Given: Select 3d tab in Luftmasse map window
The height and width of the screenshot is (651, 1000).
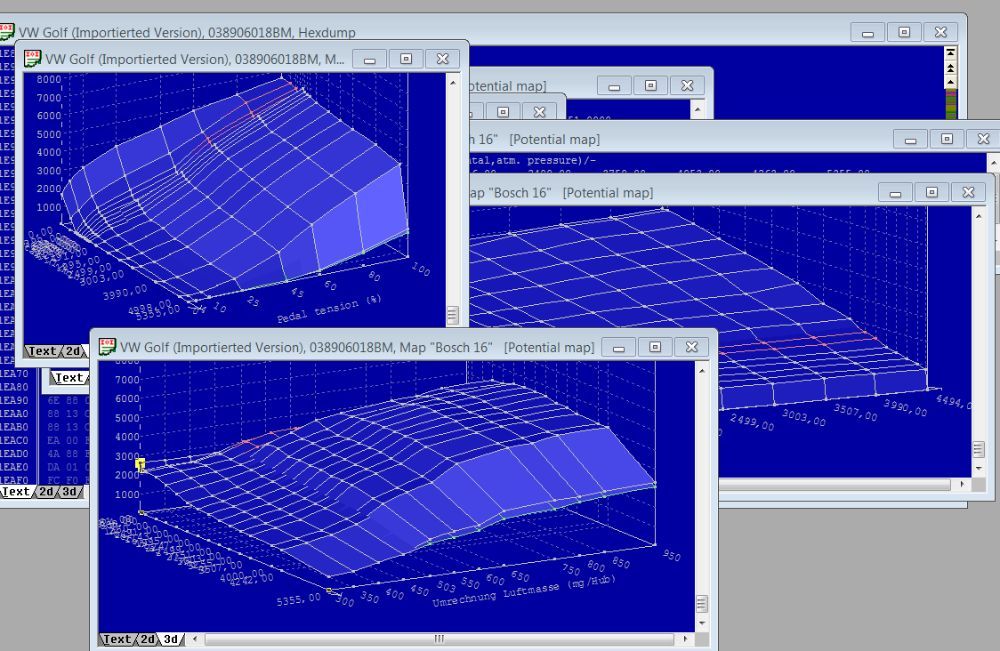Looking at the screenshot, I should click(172, 639).
